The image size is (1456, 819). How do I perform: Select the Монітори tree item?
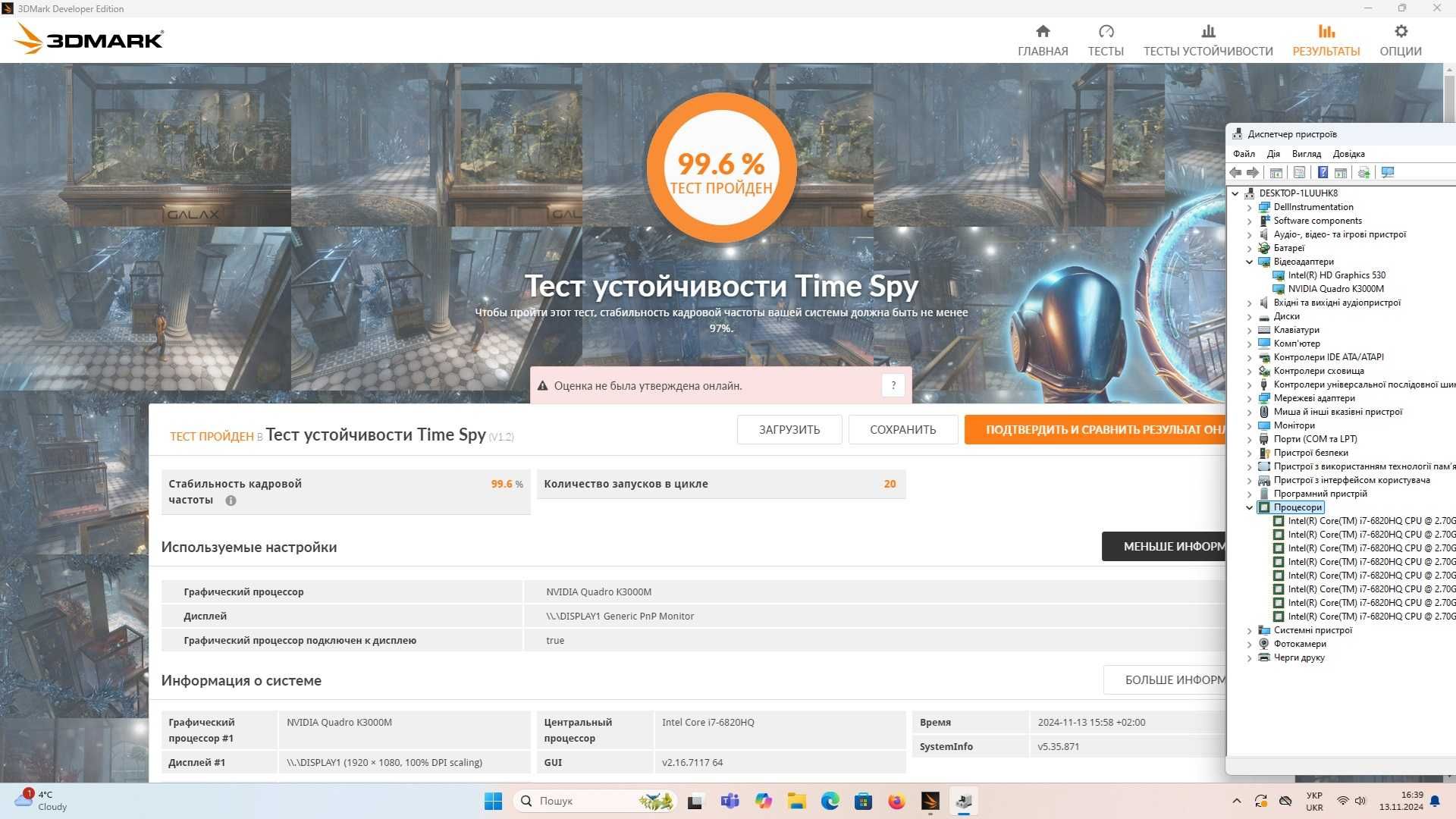(1294, 425)
